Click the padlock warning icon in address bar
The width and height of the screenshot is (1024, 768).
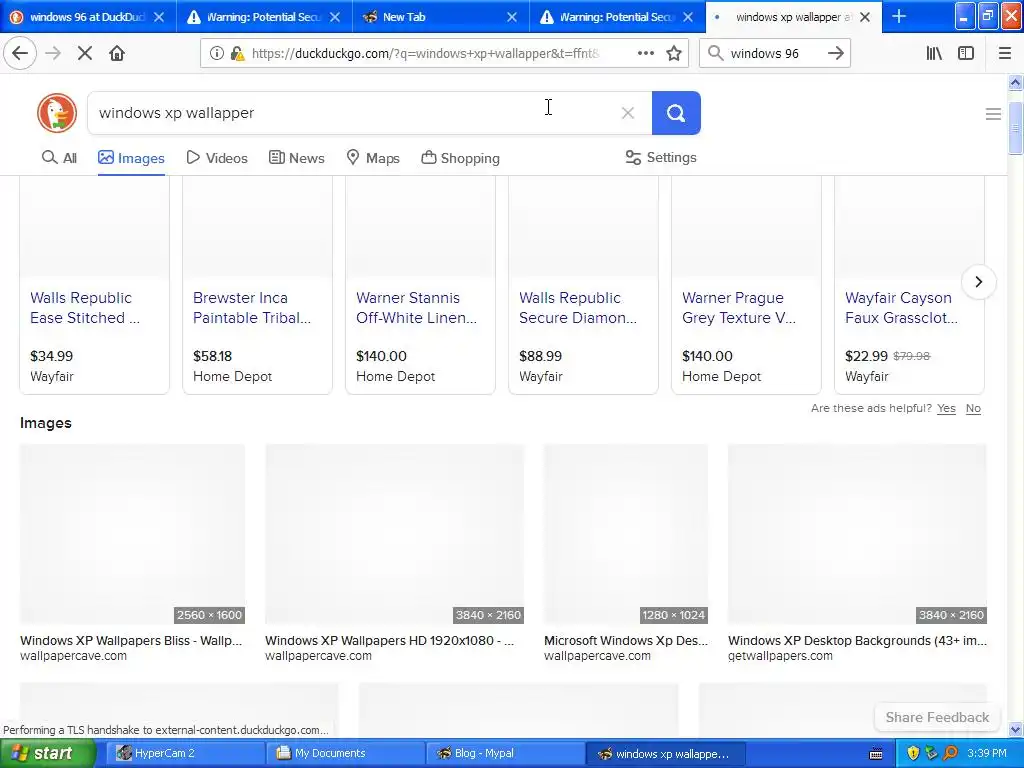coord(238,54)
